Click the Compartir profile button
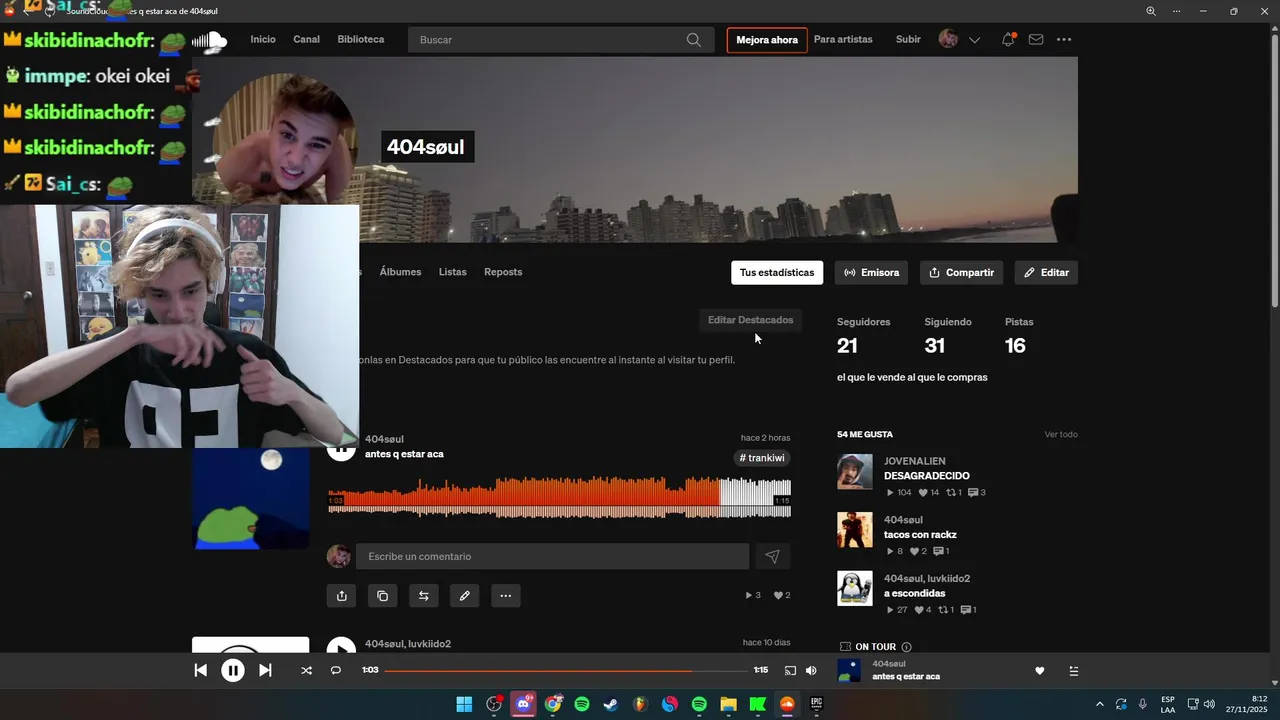 click(960, 273)
